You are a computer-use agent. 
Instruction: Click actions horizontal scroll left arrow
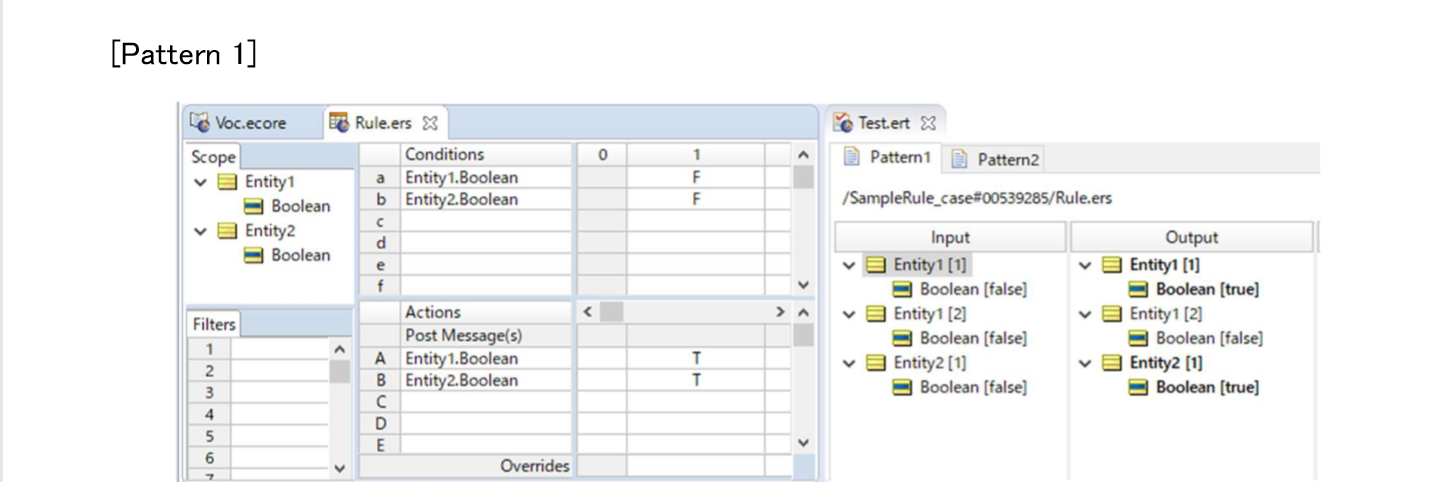point(588,313)
